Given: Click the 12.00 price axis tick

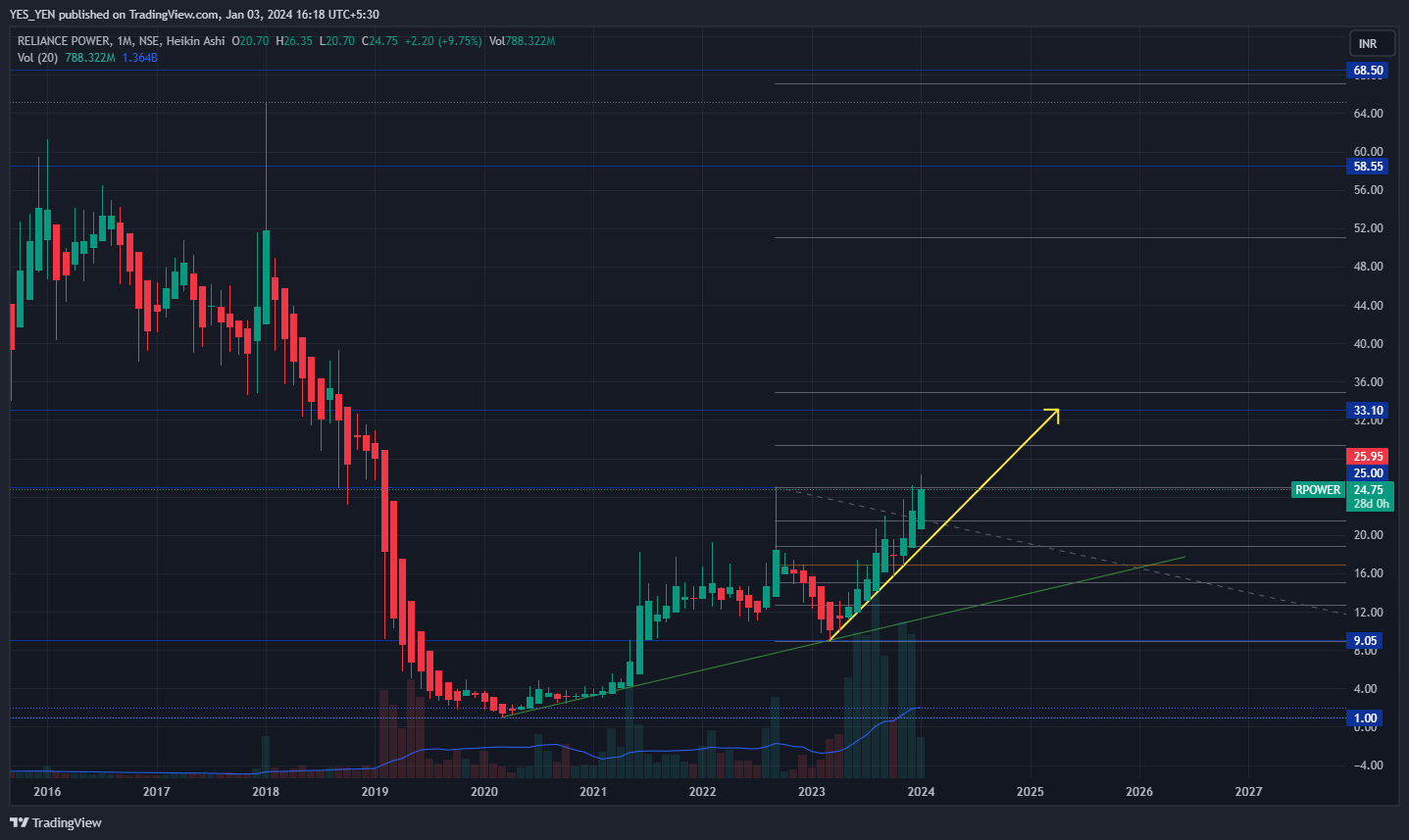Looking at the screenshot, I should coord(1368,613).
